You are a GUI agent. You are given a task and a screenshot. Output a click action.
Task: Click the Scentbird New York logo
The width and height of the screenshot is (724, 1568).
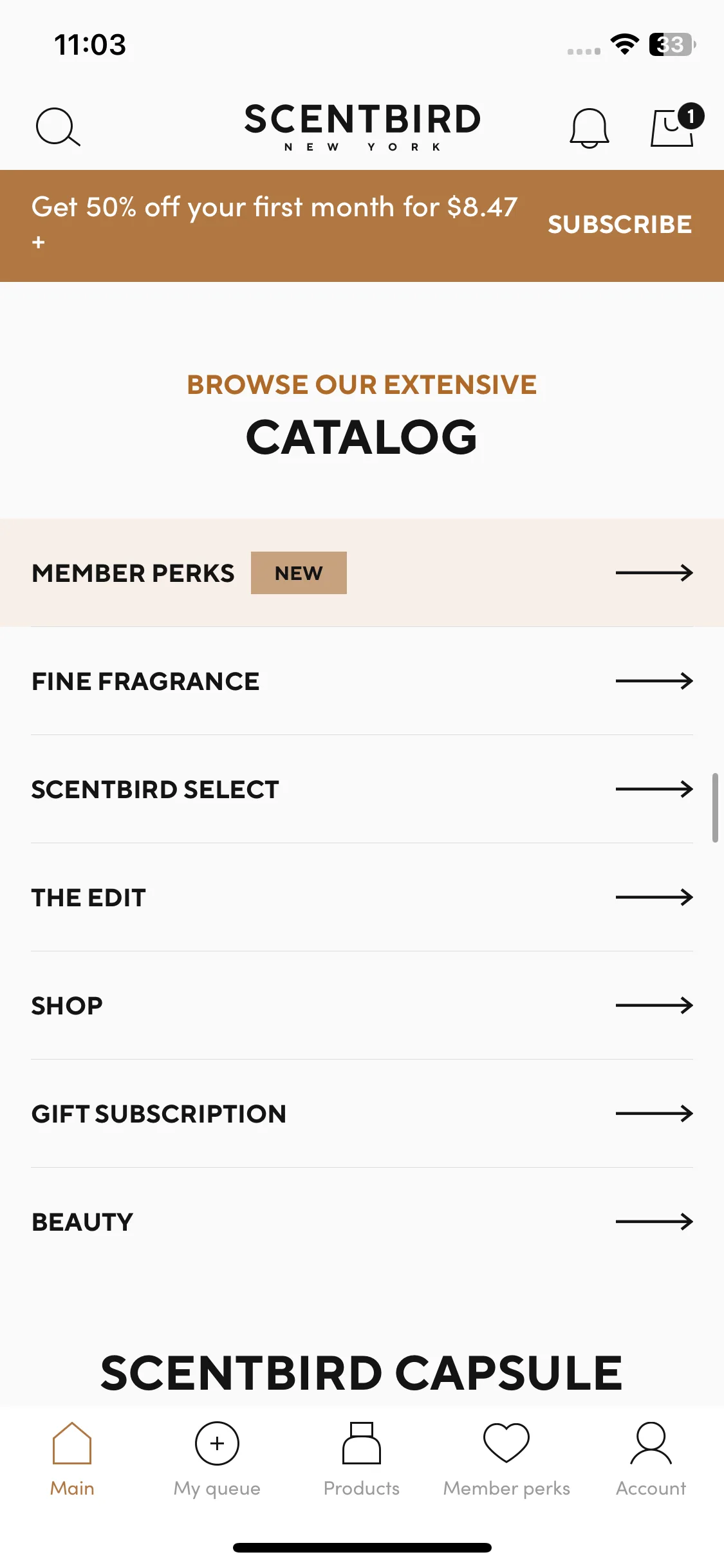pos(362,127)
